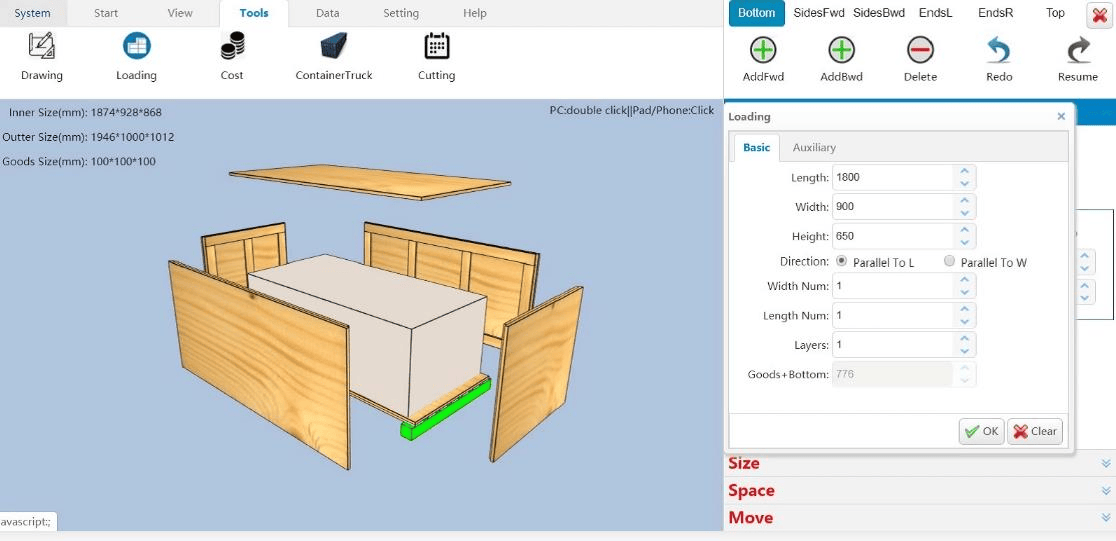
Task: Click the floating top panel in 3D view
Action: click(x=370, y=182)
